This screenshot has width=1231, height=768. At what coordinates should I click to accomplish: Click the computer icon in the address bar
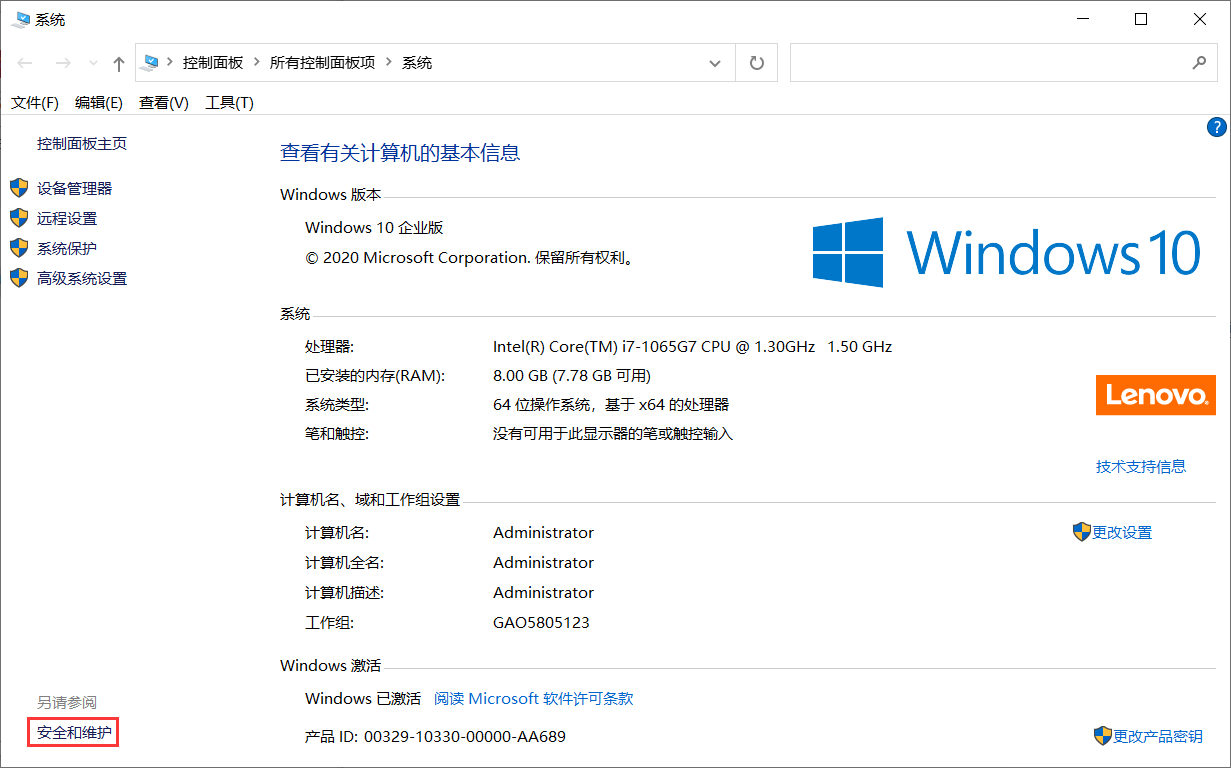(150, 62)
